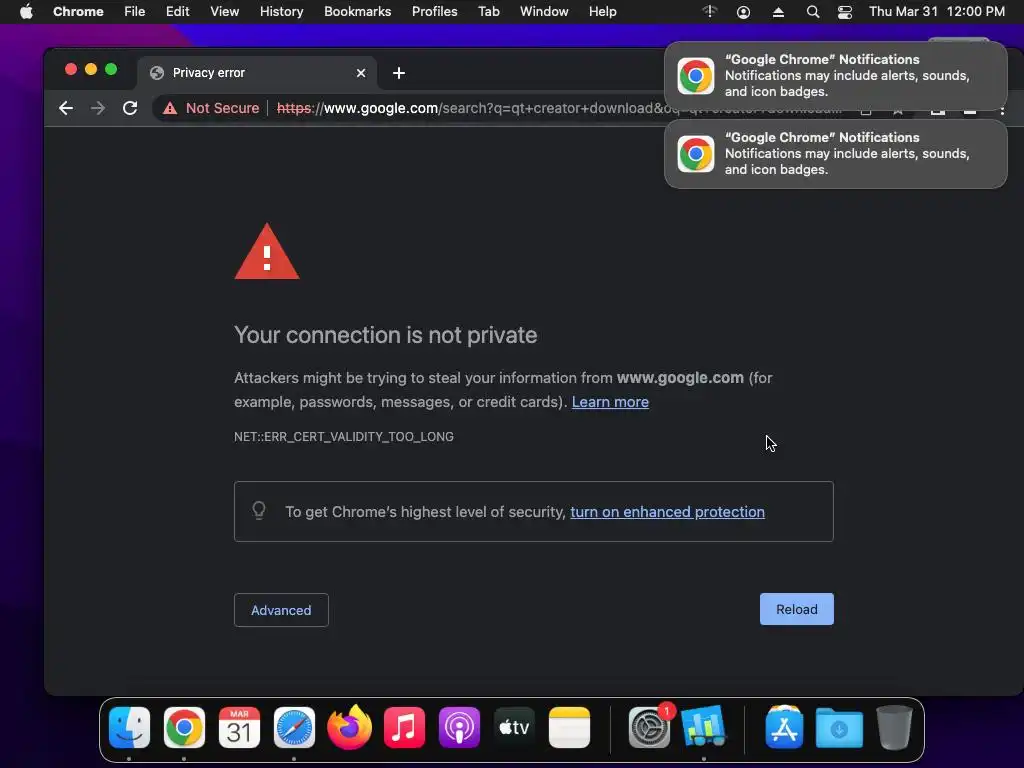This screenshot has height=768, width=1024.
Task: Reload the page with the toolbar refresh icon
Action: (130, 108)
